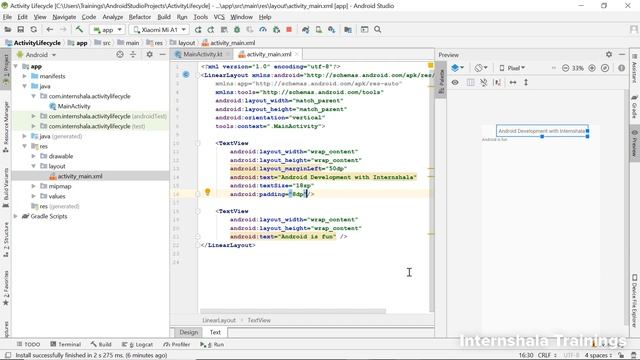The width and height of the screenshot is (640, 360).
Task: Open the Build menu
Action: coord(164,17)
